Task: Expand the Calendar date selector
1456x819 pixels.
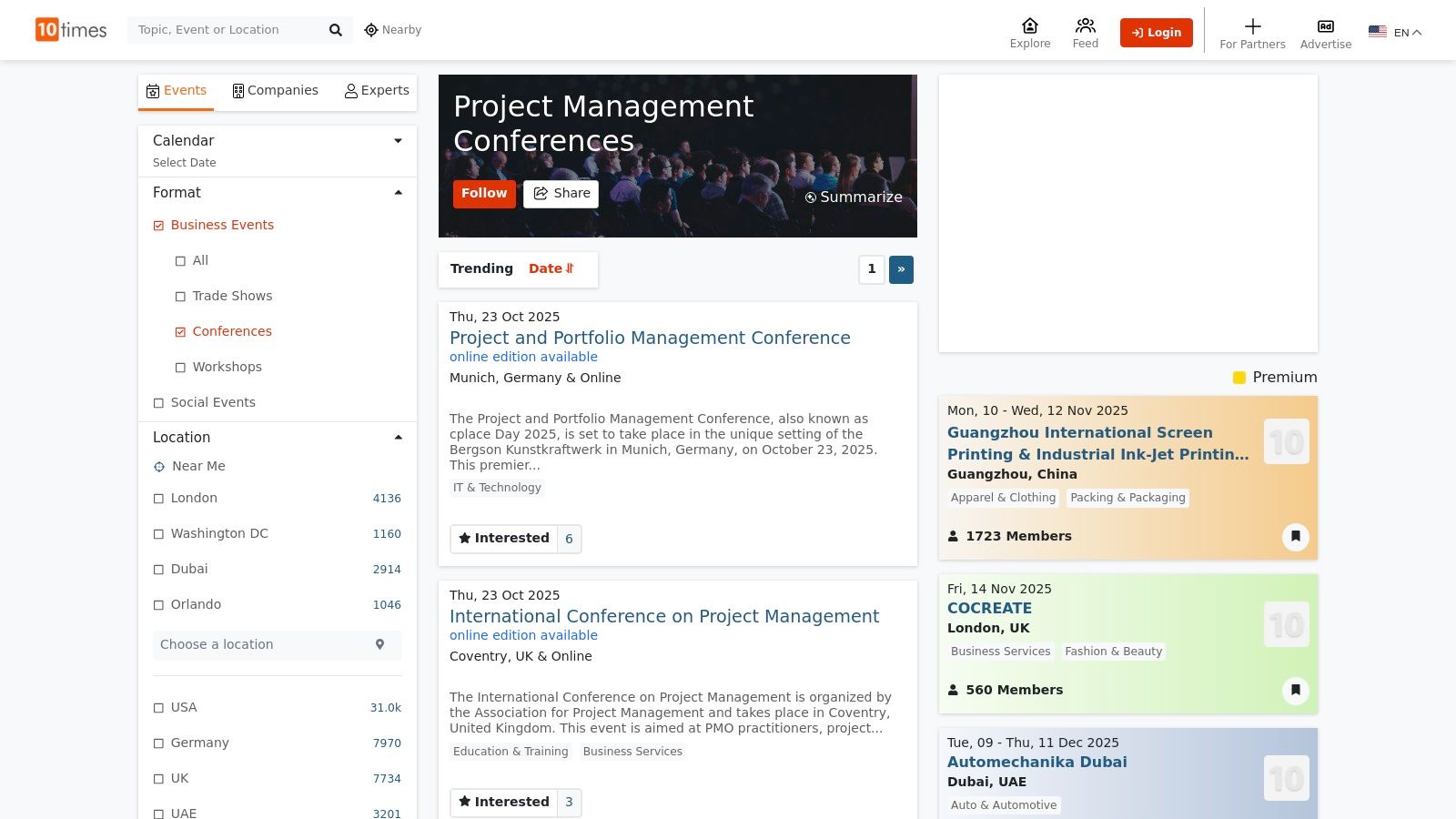Action: click(398, 141)
